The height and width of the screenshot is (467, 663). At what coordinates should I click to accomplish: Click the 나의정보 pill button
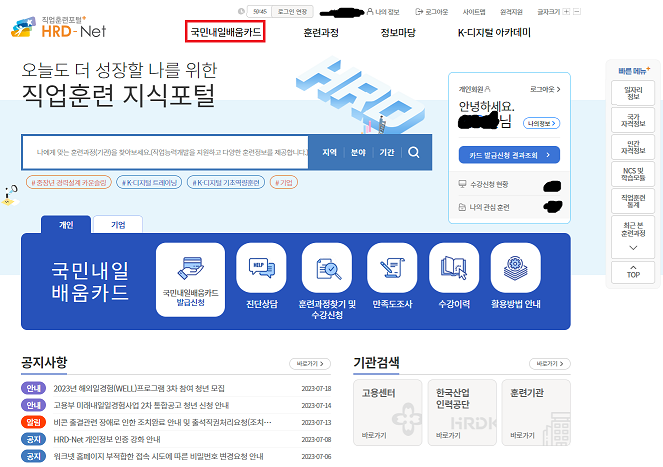542,123
